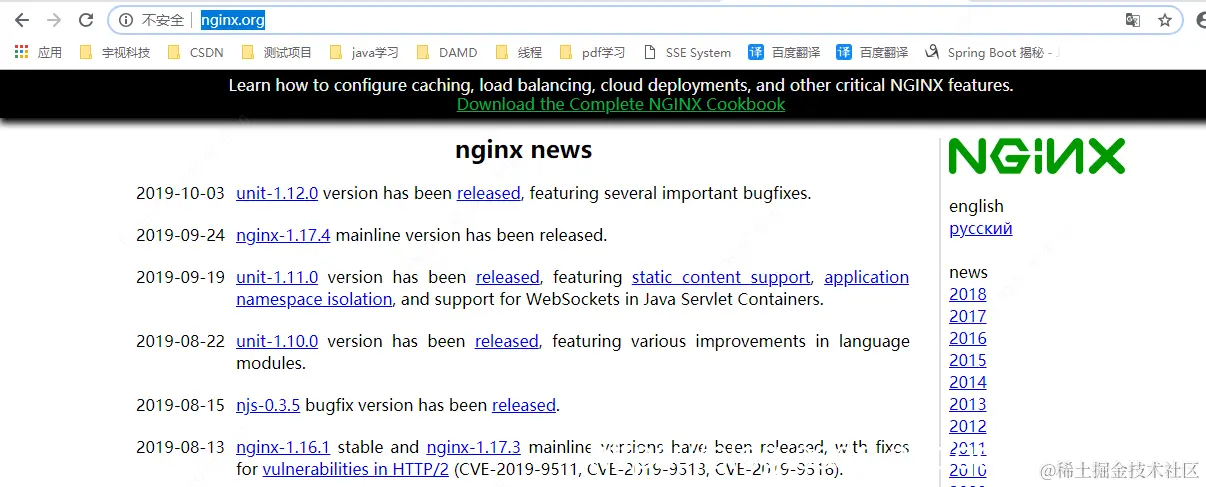The width and height of the screenshot is (1206, 487).
Task: Open the pdf学习 bookmark folder
Action: (592, 52)
